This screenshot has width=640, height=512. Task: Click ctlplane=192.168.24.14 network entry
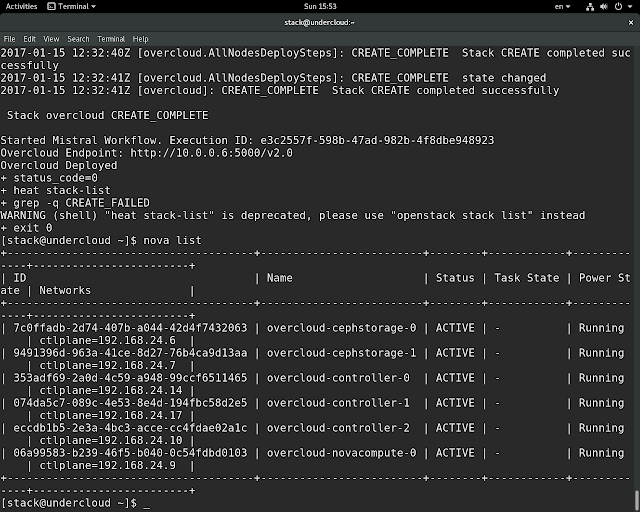coord(111,390)
